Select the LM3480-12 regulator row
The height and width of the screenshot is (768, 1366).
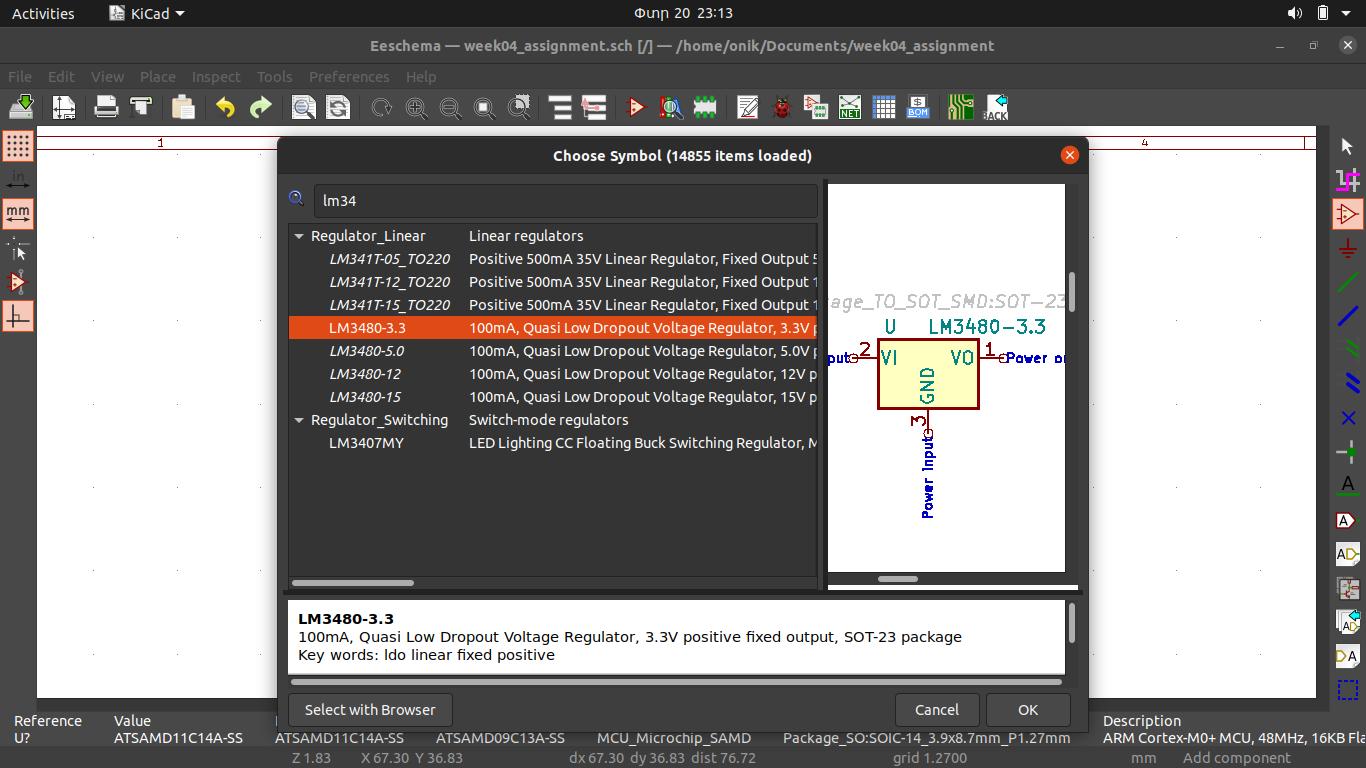pyautogui.click(x=553, y=374)
